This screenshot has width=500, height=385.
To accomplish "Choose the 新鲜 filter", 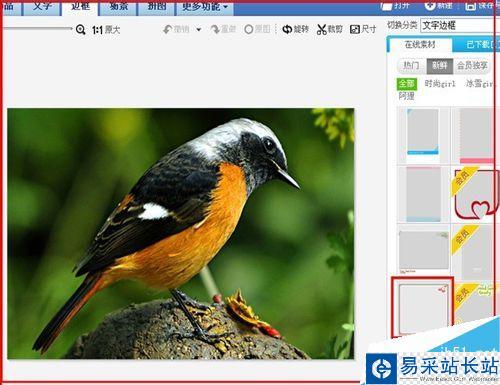I will click(440, 66).
